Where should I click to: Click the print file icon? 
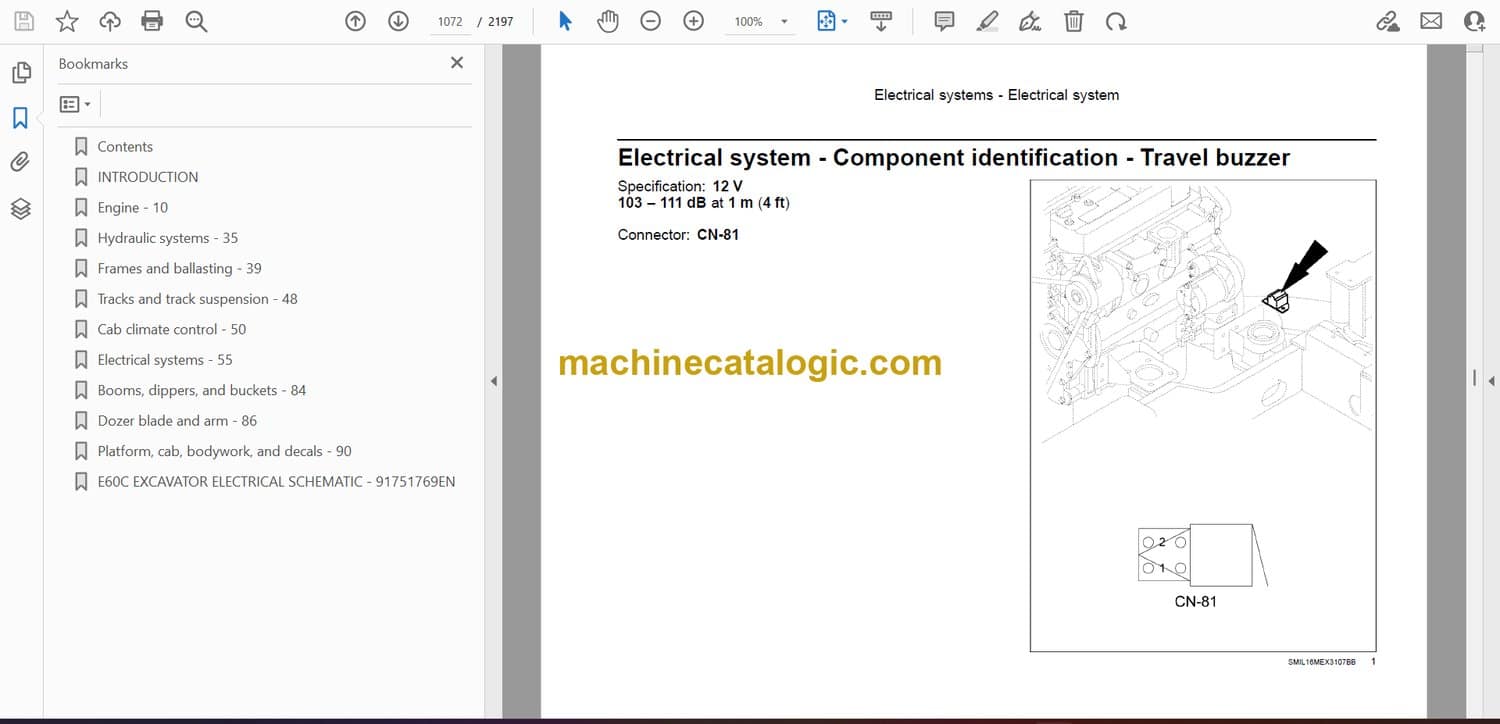152,21
